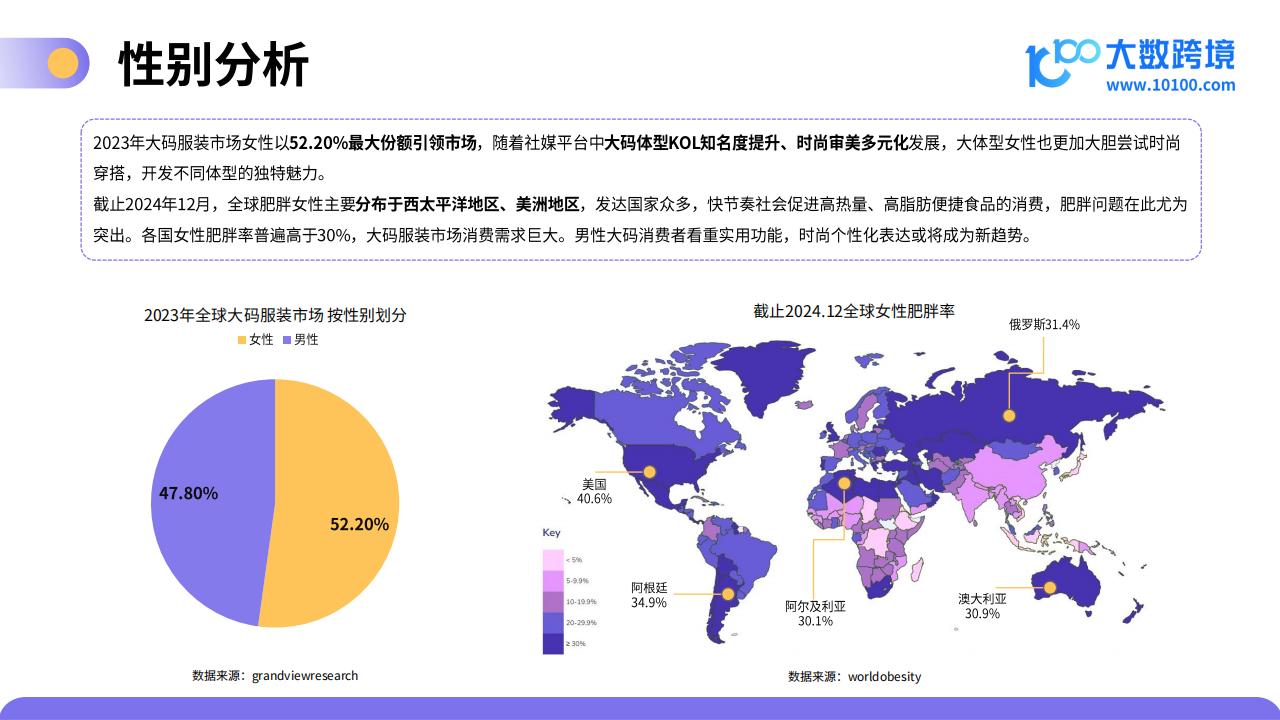This screenshot has width=1280, height=720.
Task: Click the grandviewresearch data source text
Action: 304,676
